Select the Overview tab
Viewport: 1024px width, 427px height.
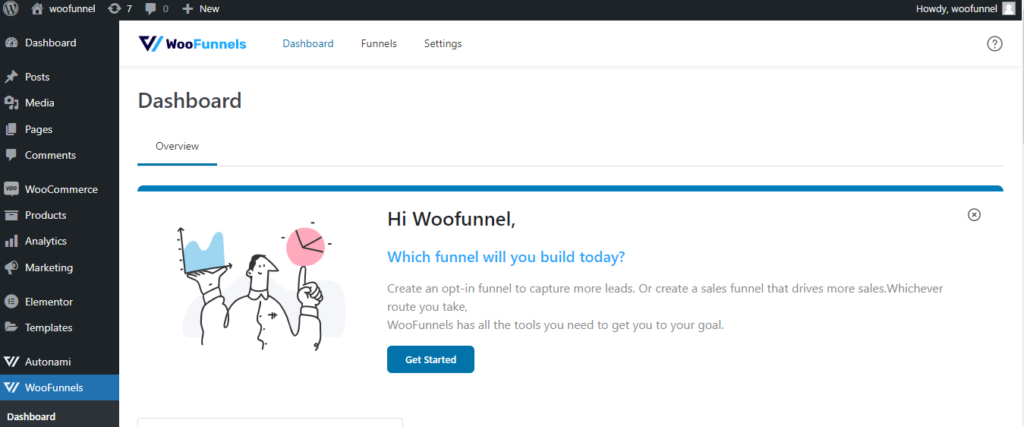click(177, 146)
